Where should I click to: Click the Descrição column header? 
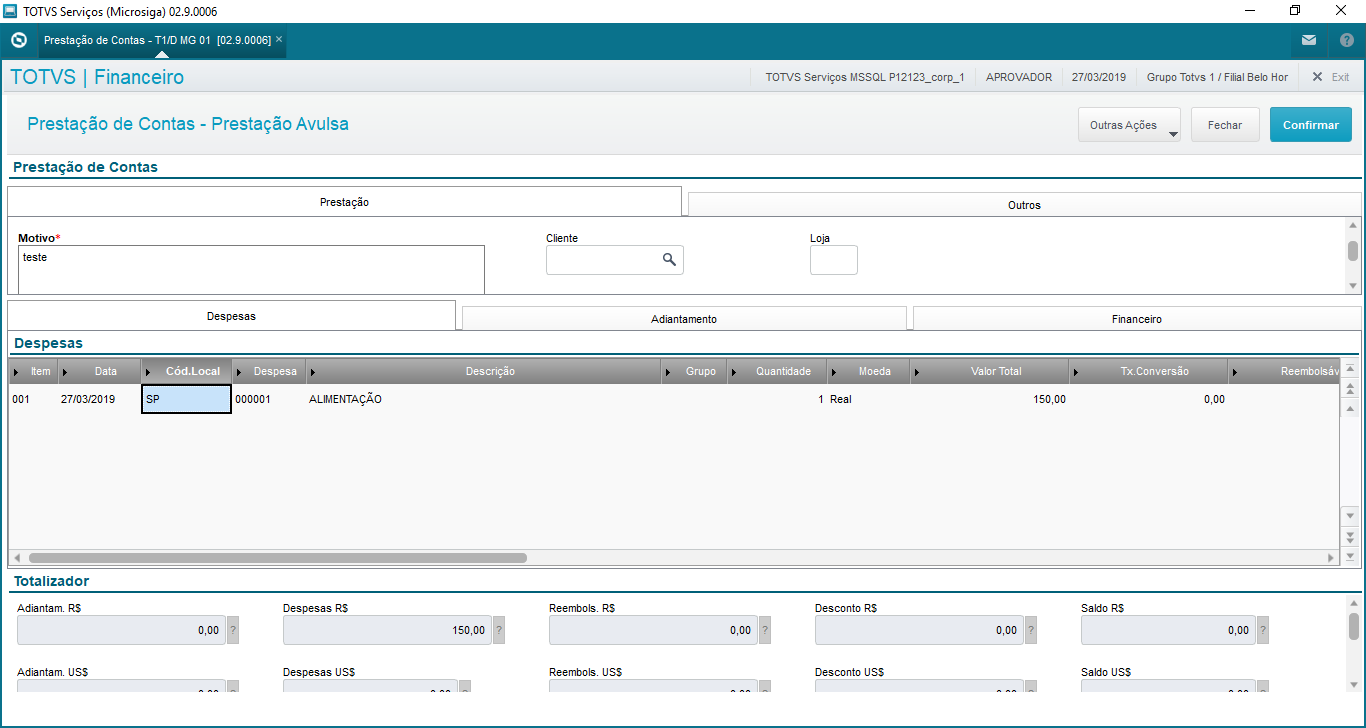pos(484,371)
